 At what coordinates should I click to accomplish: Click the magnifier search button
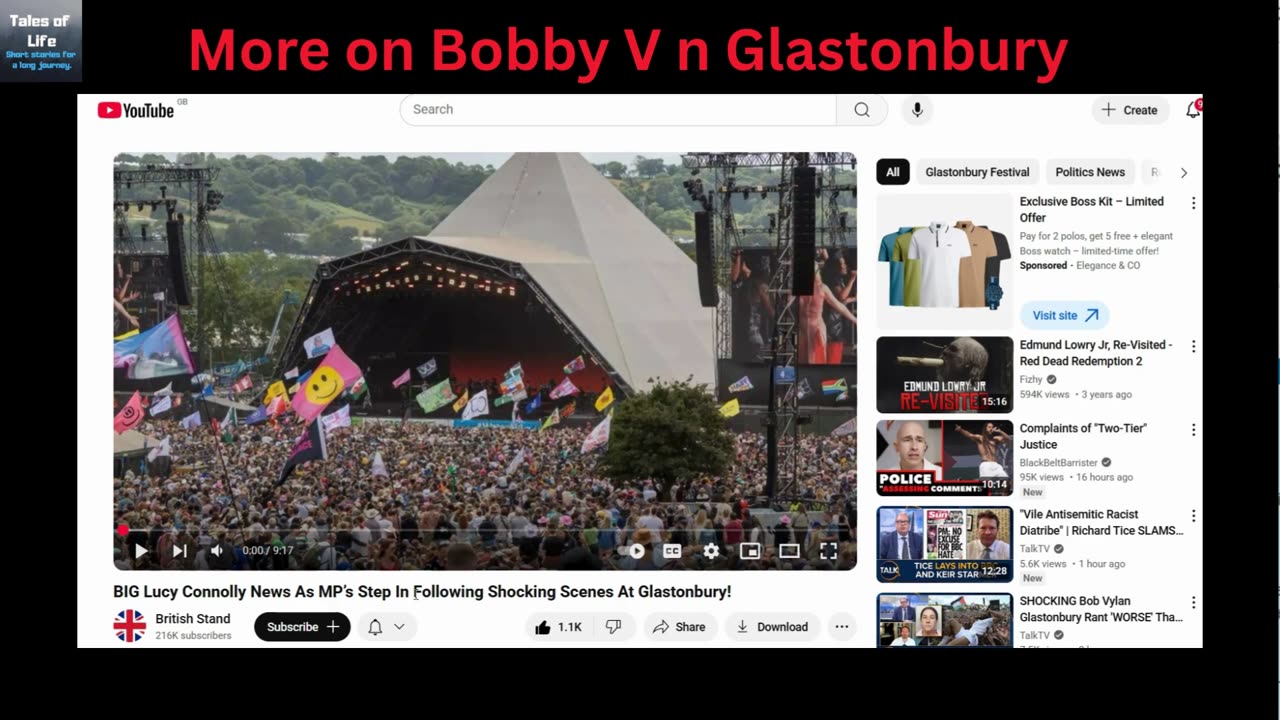862,110
